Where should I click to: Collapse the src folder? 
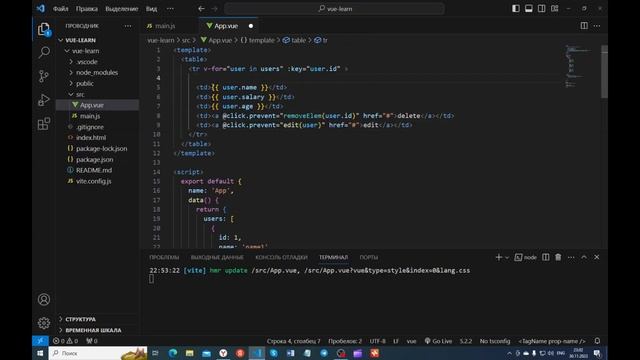(71, 94)
